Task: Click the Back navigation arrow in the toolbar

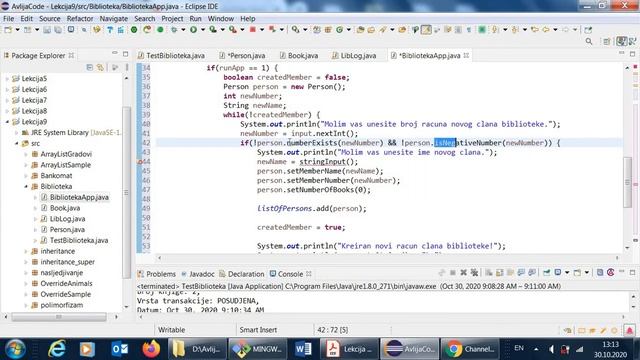Action: [546, 30]
